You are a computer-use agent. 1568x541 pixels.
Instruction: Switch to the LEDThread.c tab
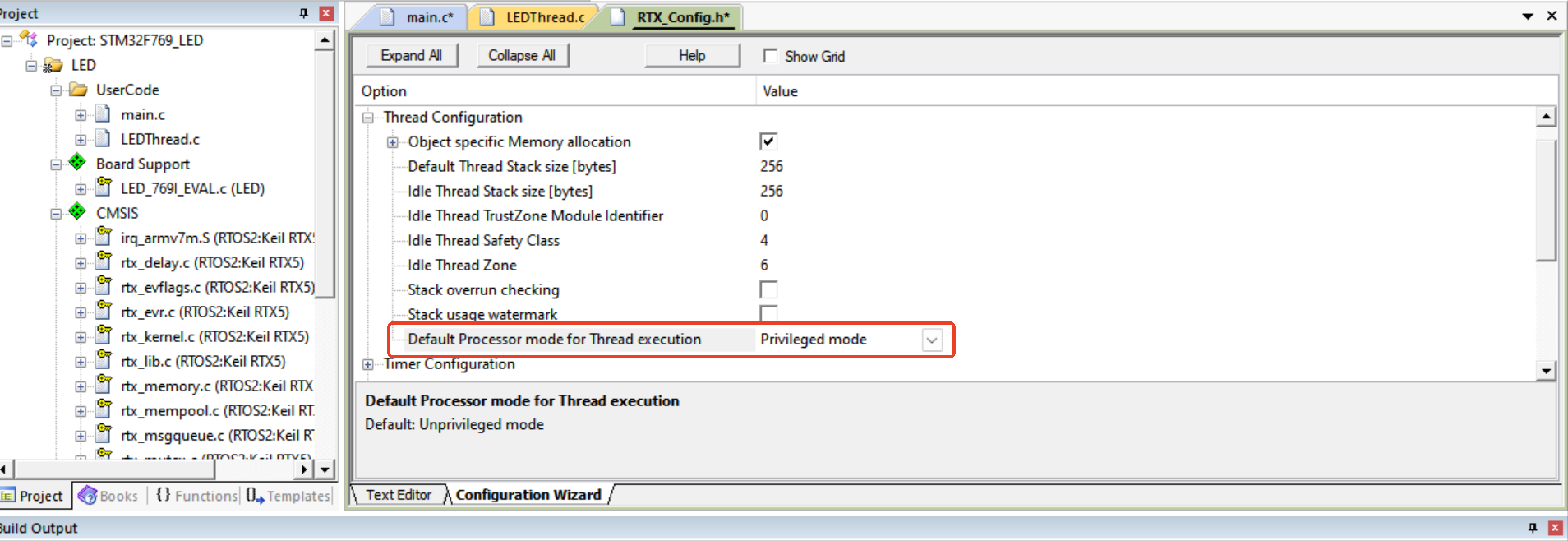pos(544,17)
